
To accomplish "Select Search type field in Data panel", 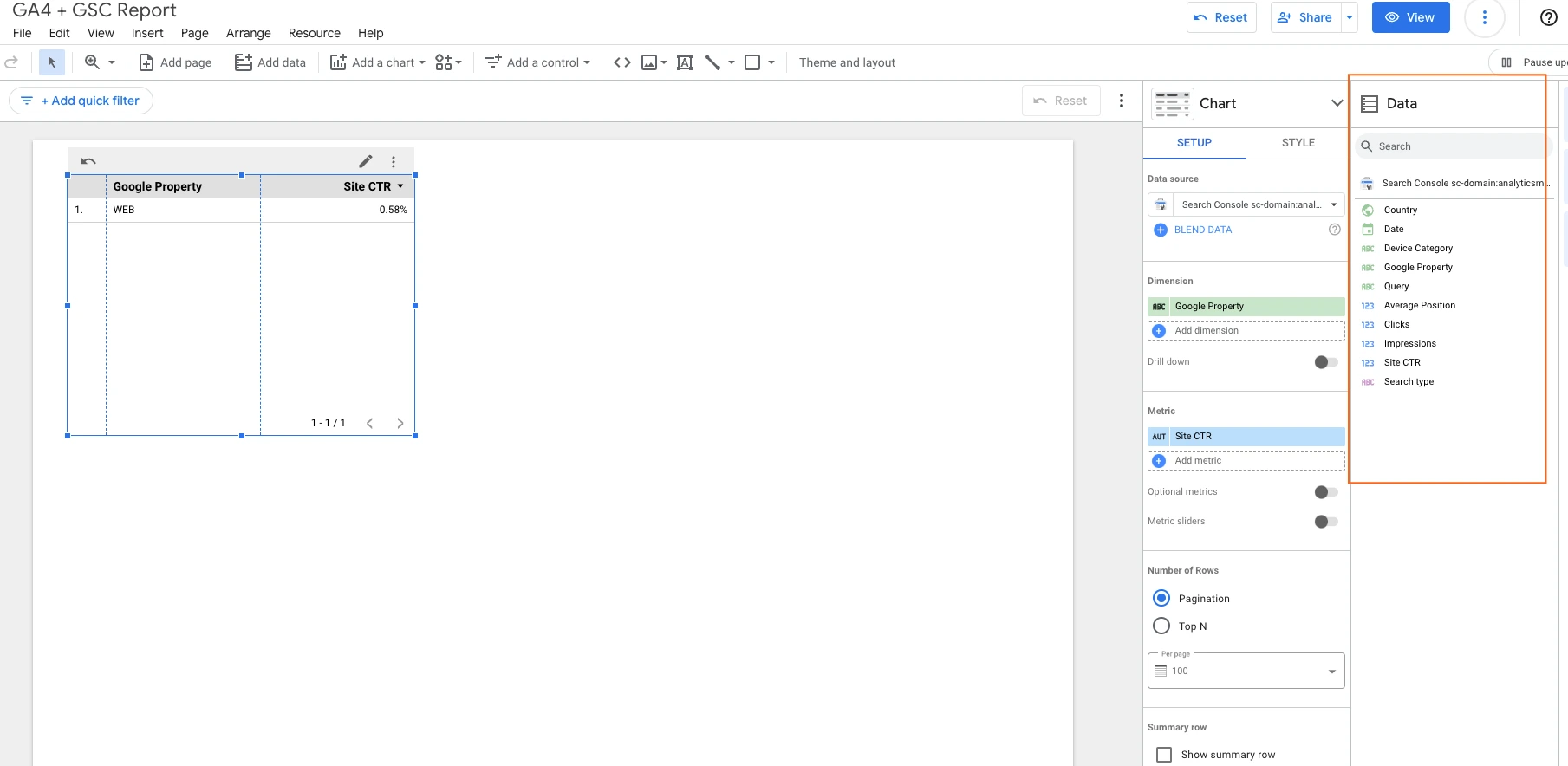I will (x=1409, y=381).
